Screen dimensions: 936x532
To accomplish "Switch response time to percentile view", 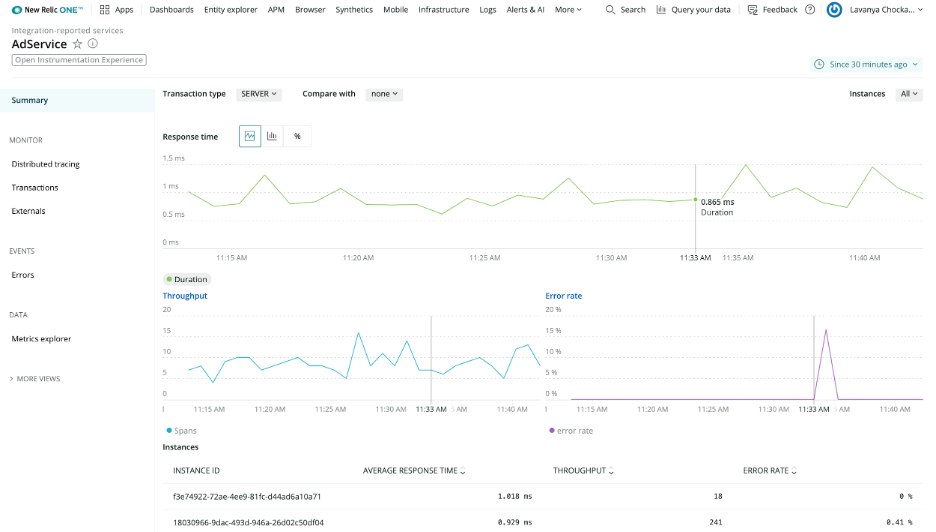I will pyautogui.click(x=297, y=136).
